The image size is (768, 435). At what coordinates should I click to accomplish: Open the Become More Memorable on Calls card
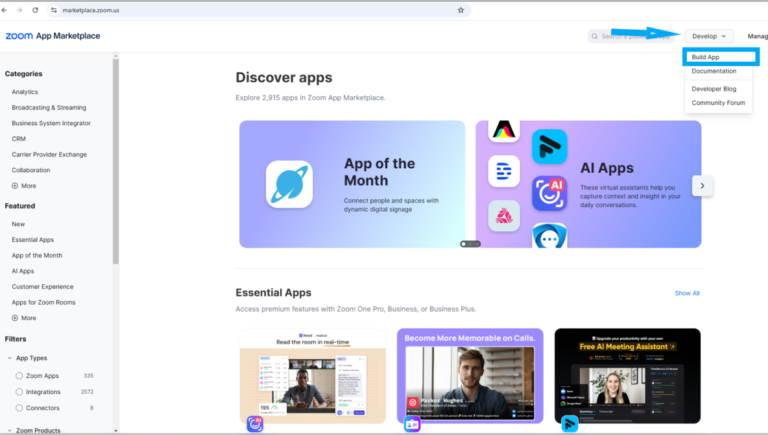click(x=470, y=376)
